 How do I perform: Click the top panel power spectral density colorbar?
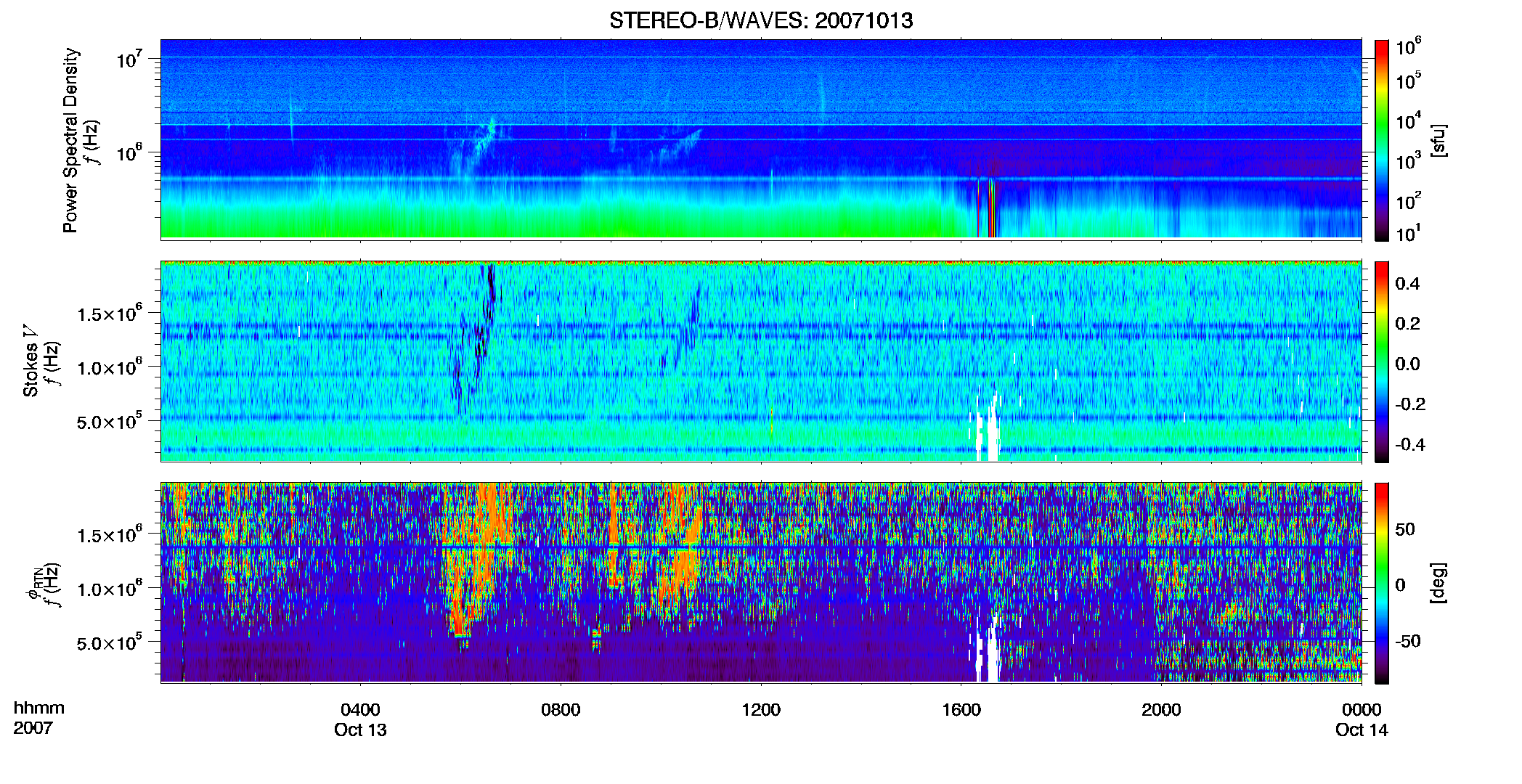pyautogui.click(x=1382, y=140)
